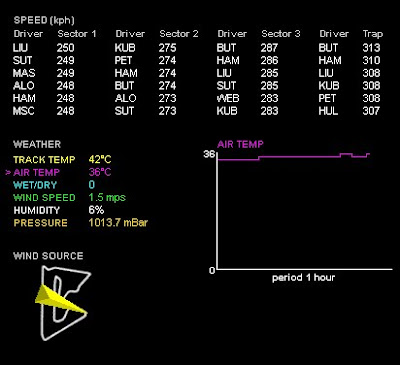
Task: Select WIND SPEED to graph it
Action: [x=69, y=198]
